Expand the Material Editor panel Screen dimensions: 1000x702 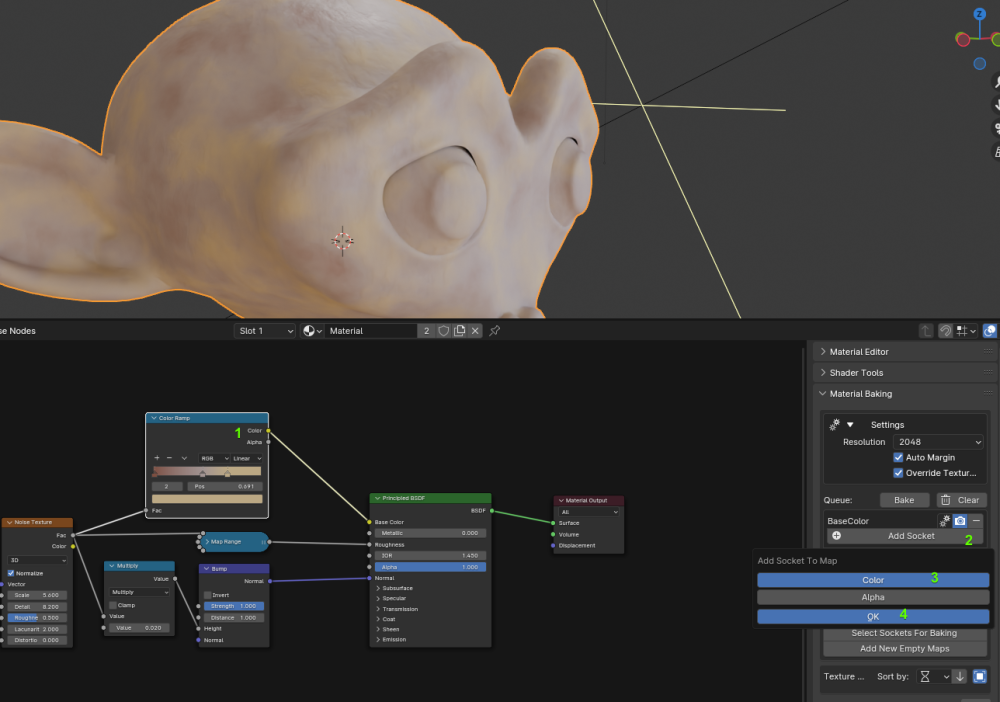coord(859,352)
